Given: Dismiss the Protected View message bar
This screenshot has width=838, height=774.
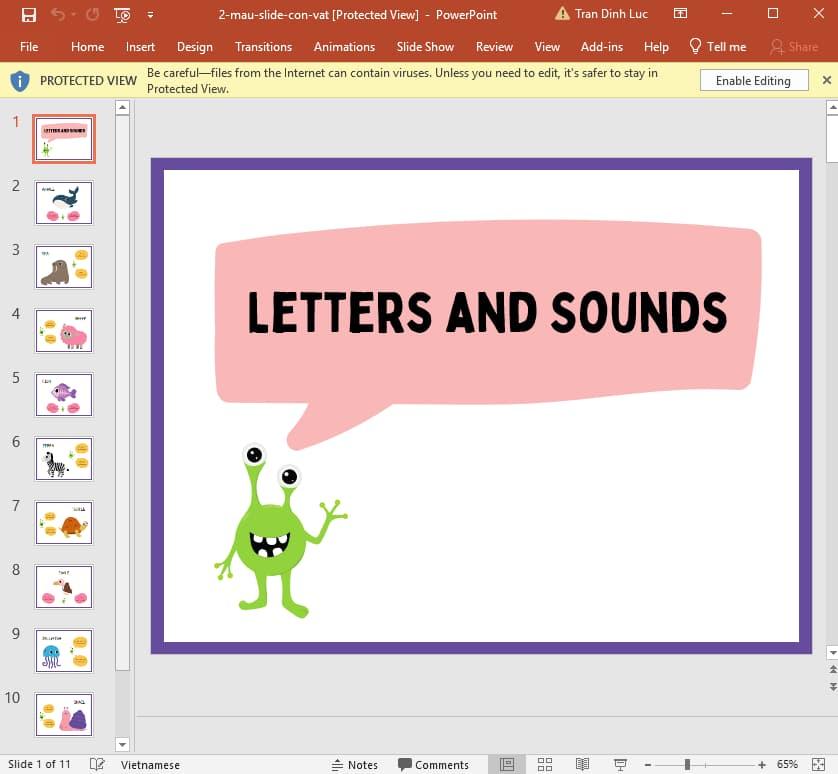Looking at the screenshot, I should point(826,81).
